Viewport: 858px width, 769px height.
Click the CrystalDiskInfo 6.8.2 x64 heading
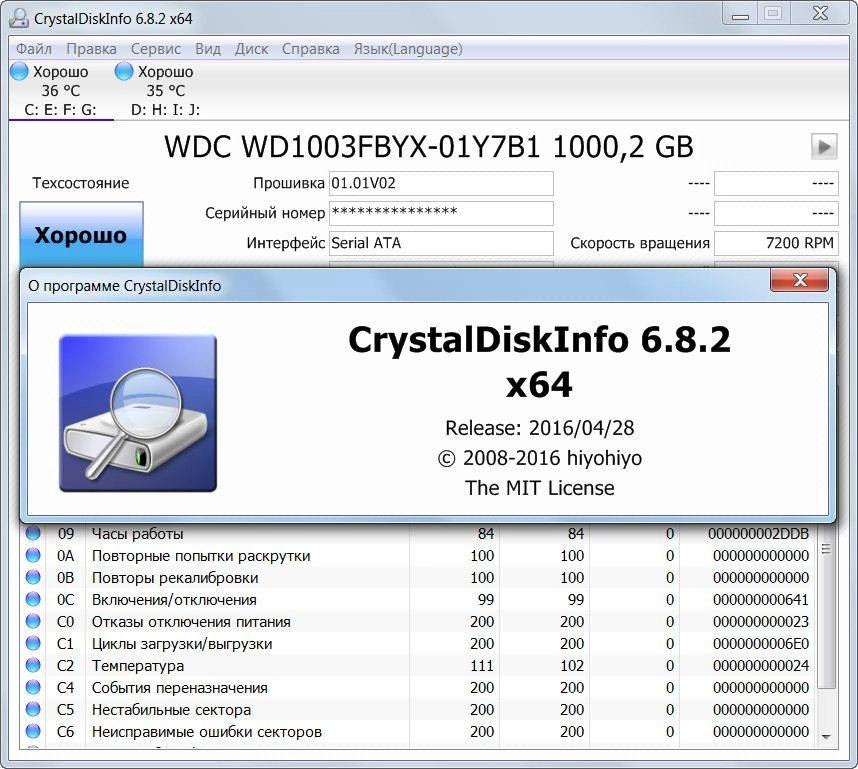539,362
